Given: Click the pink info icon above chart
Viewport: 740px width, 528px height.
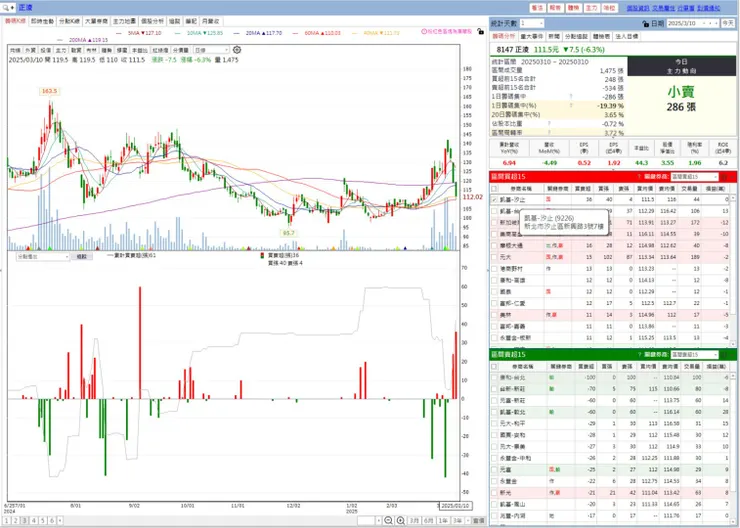Looking at the screenshot, I should coord(424,31).
